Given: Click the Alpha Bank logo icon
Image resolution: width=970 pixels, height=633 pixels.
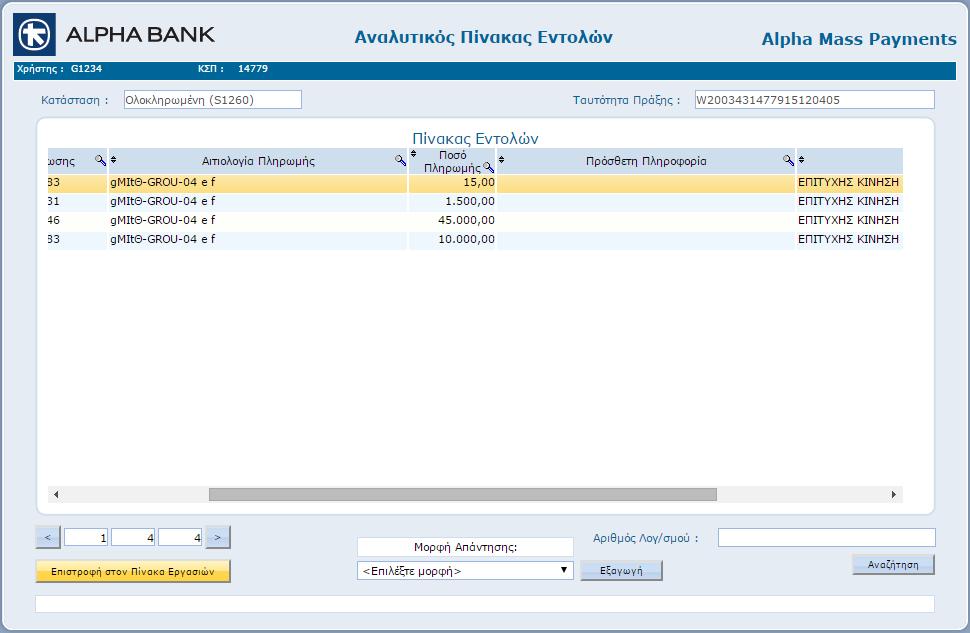Looking at the screenshot, I should pyautogui.click(x=34, y=35).
